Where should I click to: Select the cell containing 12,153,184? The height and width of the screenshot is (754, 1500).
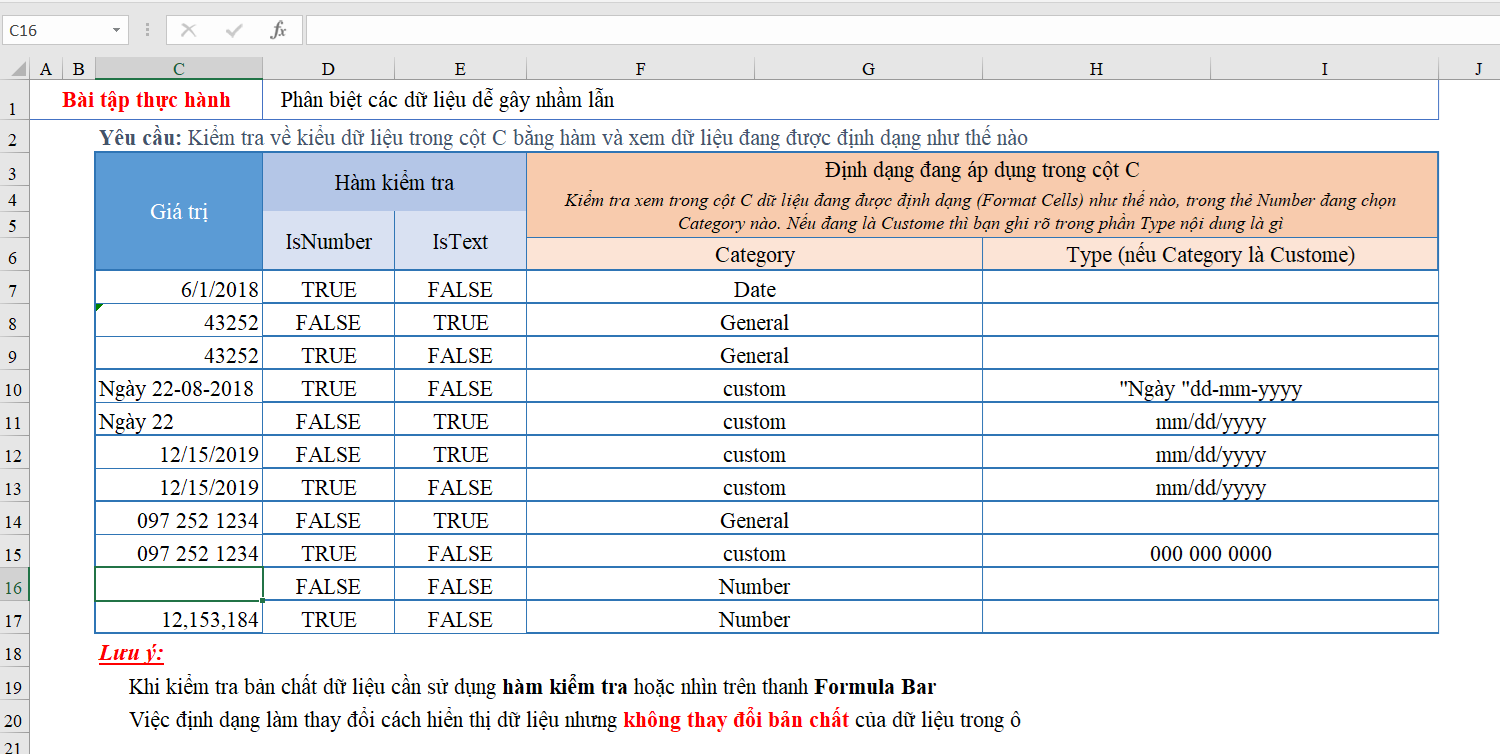(x=179, y=620)
